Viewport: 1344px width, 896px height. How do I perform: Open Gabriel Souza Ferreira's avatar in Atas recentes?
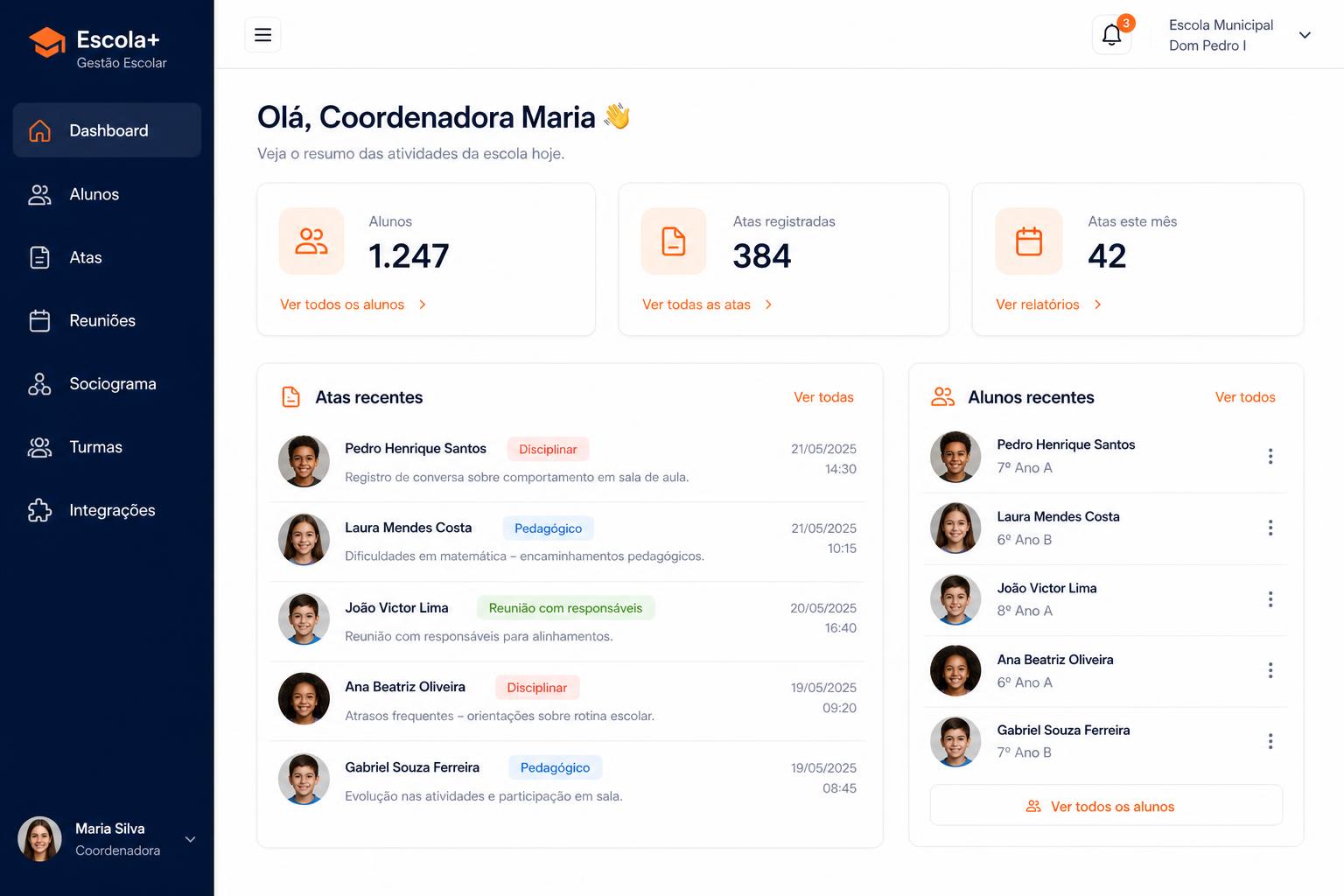pyautogui.click(x=304, y=779)
